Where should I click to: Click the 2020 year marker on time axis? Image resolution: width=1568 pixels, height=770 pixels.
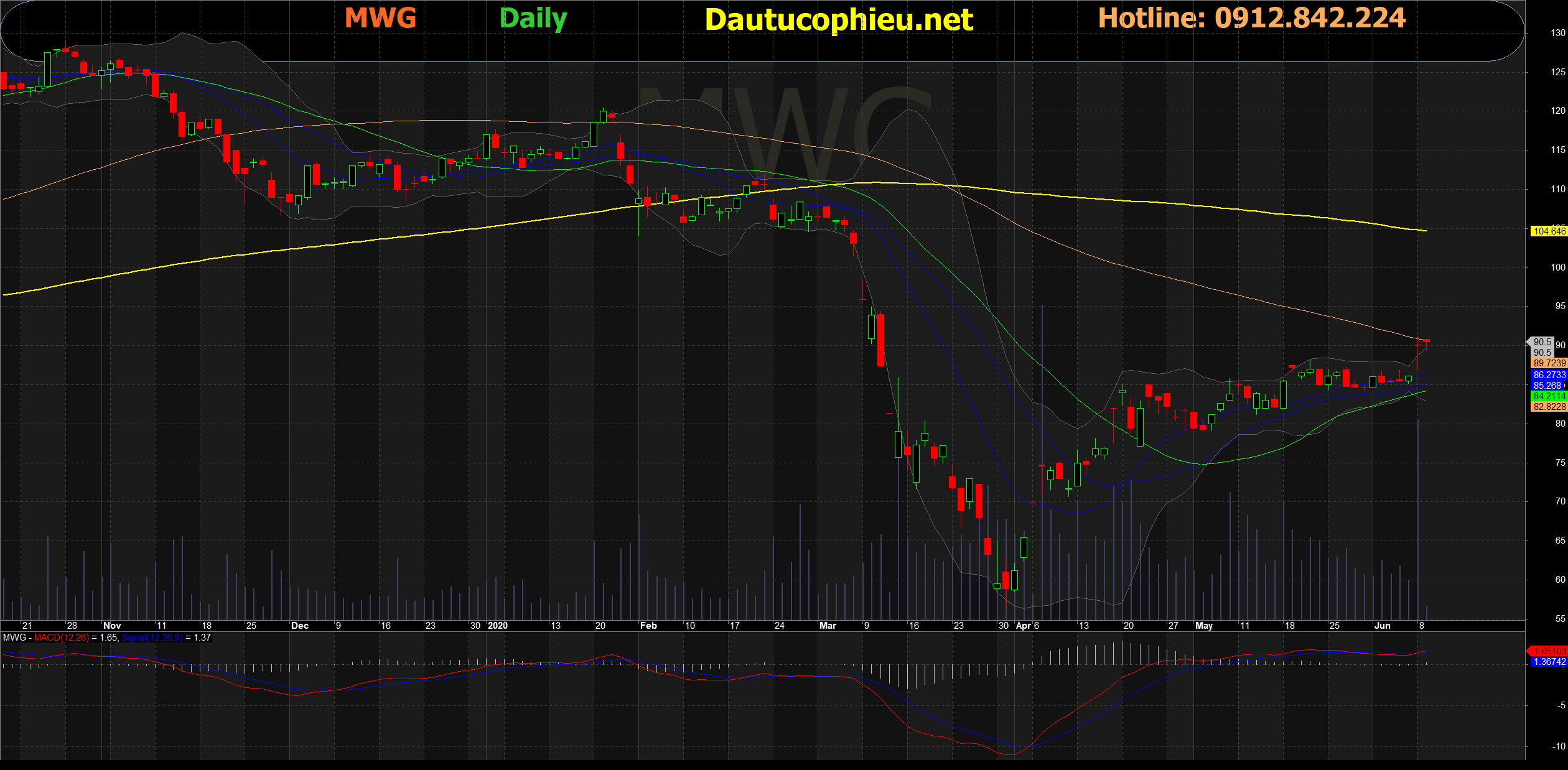(x=498, y=626)
